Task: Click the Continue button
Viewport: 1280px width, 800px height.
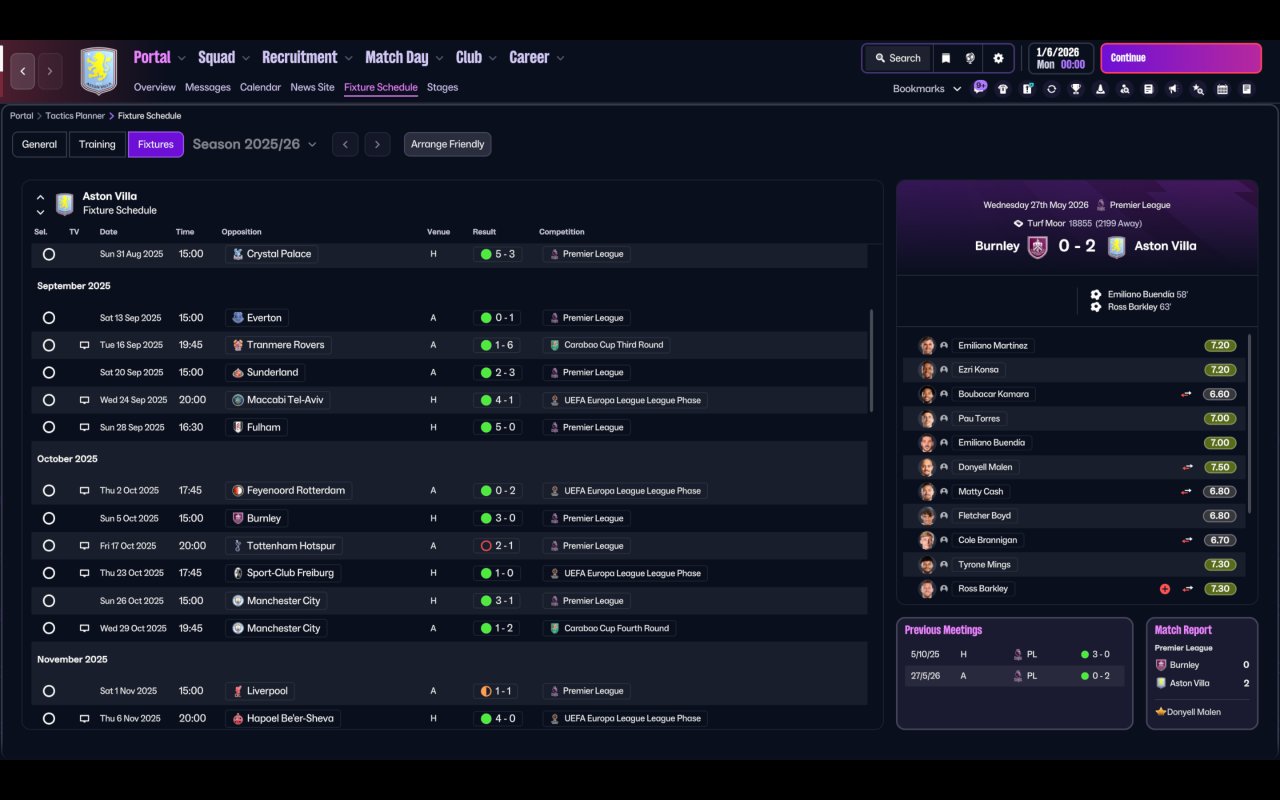Action: click(x=1181, y=58)
